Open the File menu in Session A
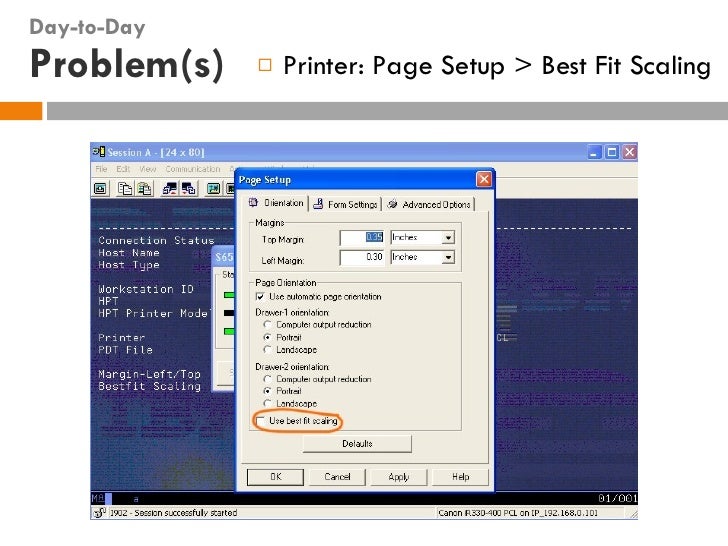This screenshot has width=728, height=546. 101,169
